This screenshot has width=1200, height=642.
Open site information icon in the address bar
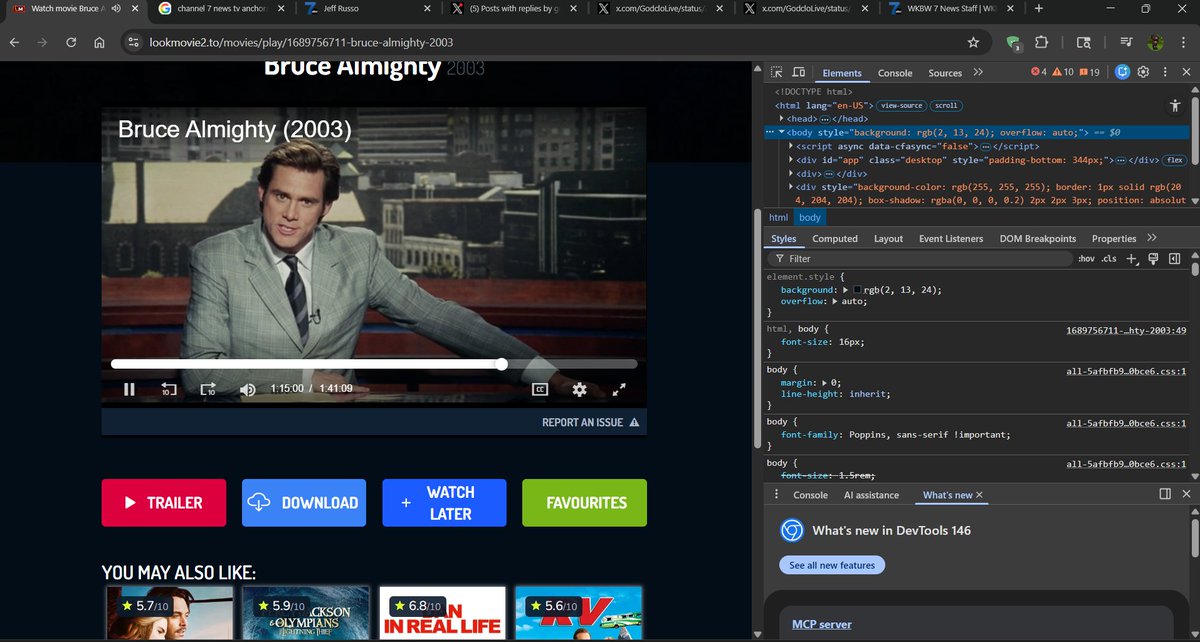point(133,43)
